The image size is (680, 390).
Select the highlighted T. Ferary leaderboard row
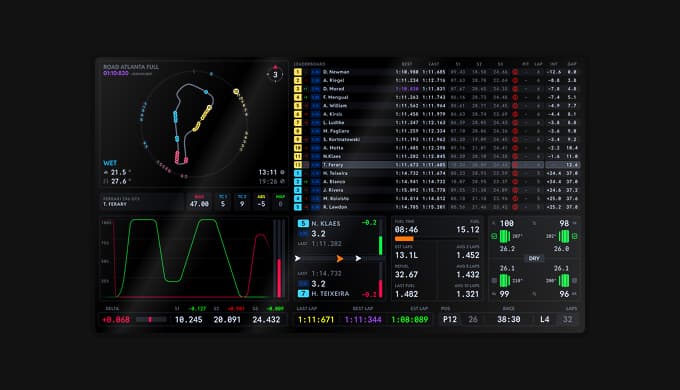pos(437,165)
